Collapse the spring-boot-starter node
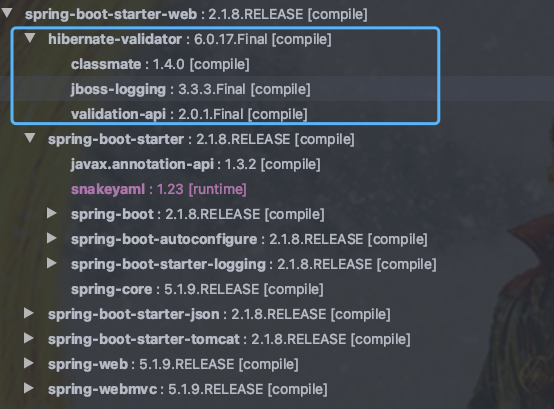Viewport: 554px width, 409px height. pos(30,138)
